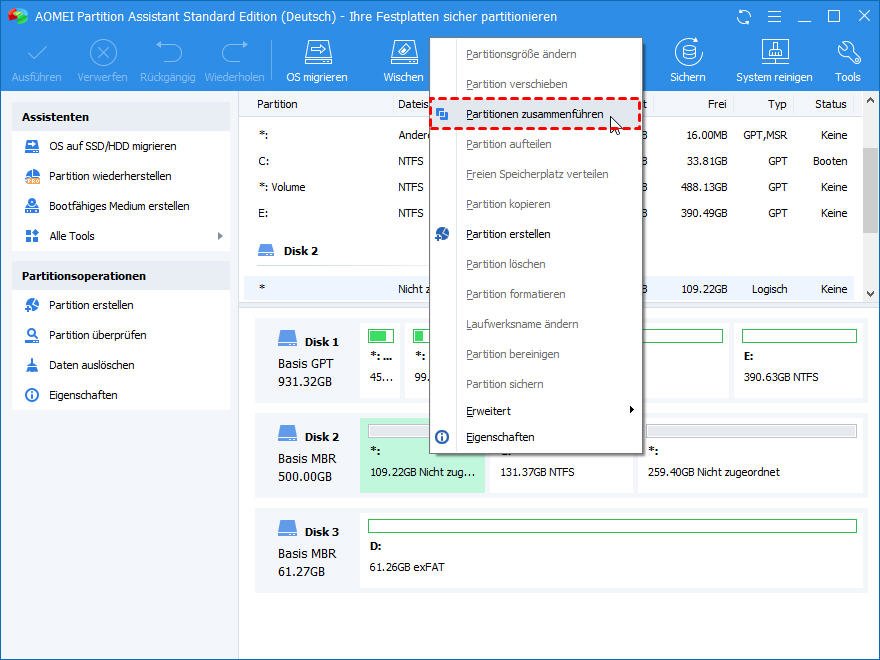Select the first small partition on Disk 1
The image size is (880, 660).
click(x=381, y=360)
